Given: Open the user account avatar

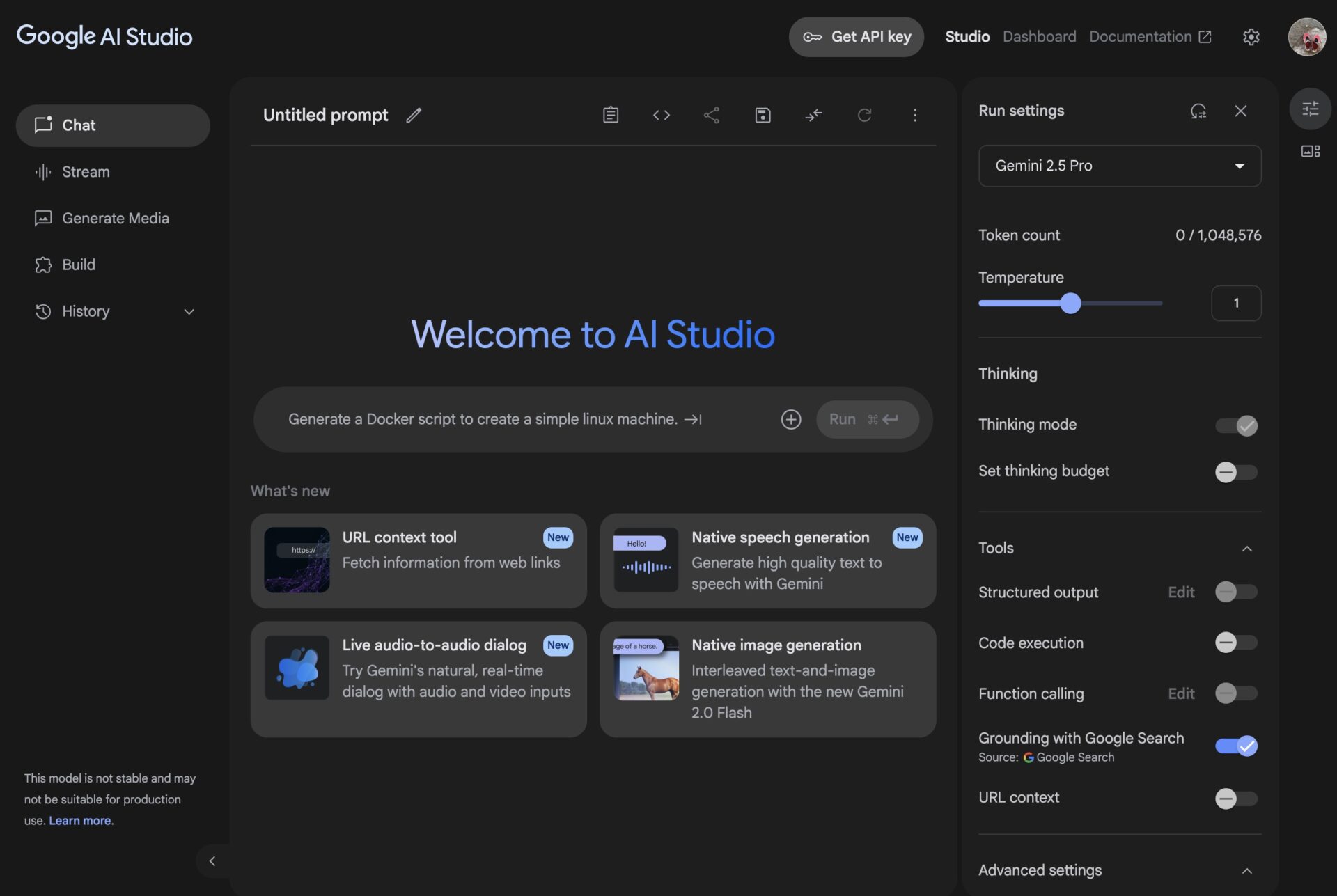Looking at the screenshot, I should pyautogui.click(x=1307, y=37).
